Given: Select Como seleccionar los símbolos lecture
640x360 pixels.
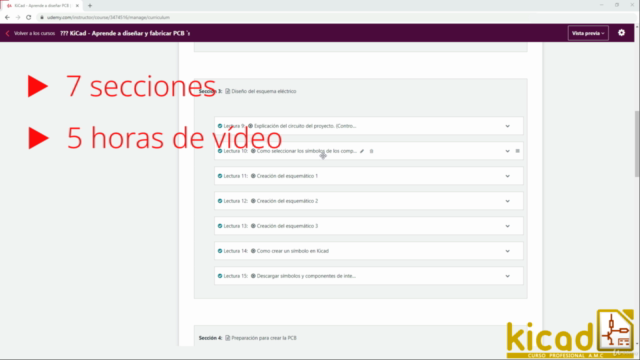Looking at the screenshot, I should (307, 151).
